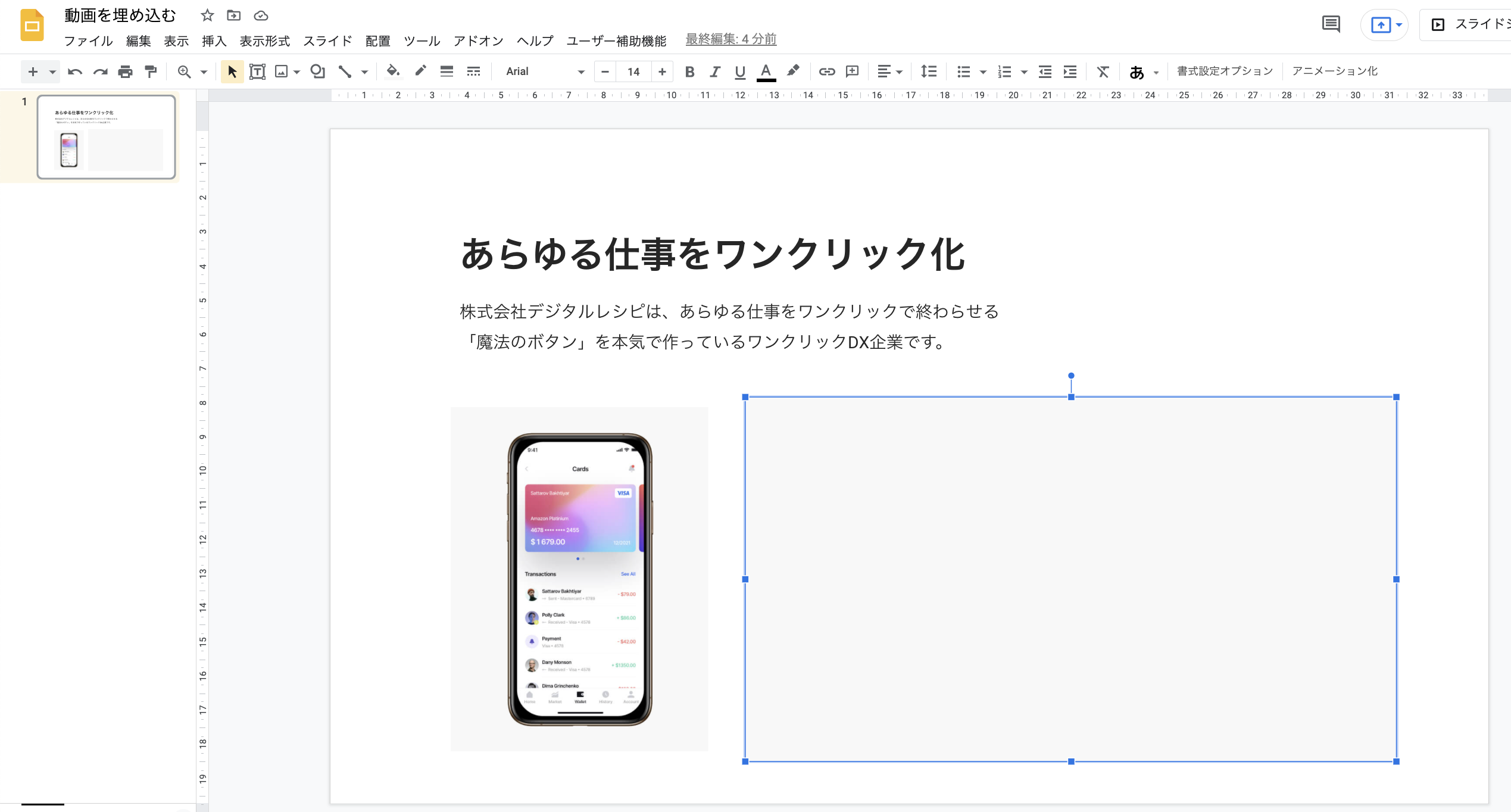Click the 書式設定オプション button

click(x=1225, y=71)
